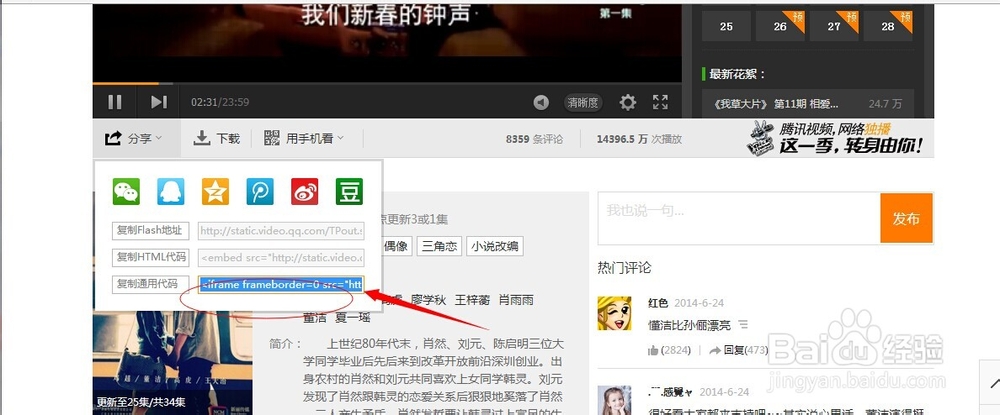The width and height of the screenshot is (1000, 415).
Task: Open the 清晰度 quality selector
Action: click(x=583, y=103)
